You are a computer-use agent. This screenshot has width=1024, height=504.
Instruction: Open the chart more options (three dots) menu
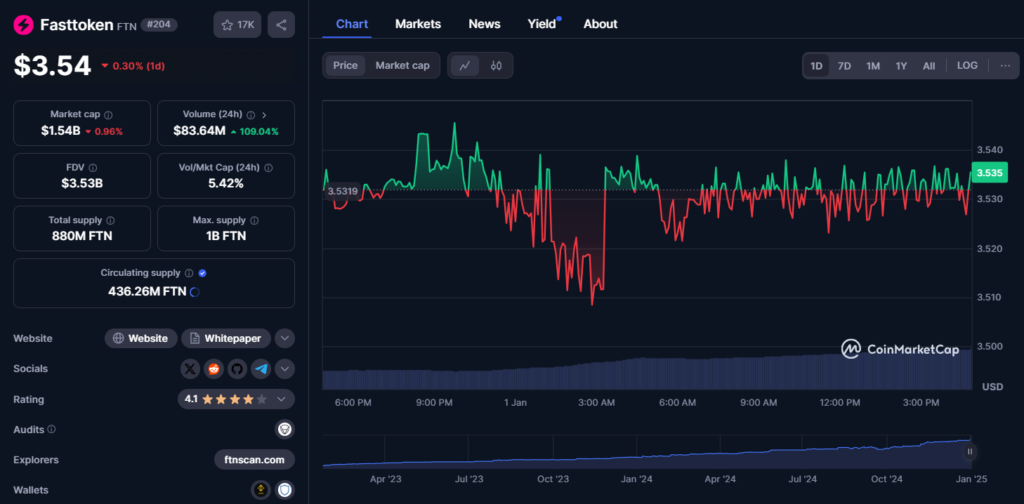tap(1004, 66)
